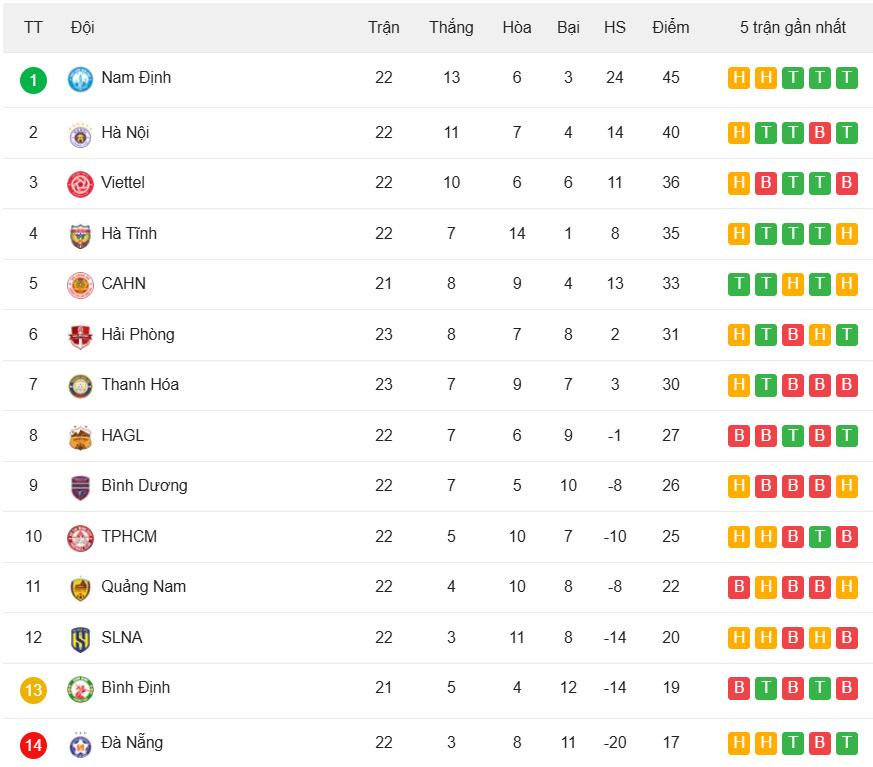This screenshot has width=873, height=767.
Task: Open the Bình Dương team link
Action: point(144,485)
